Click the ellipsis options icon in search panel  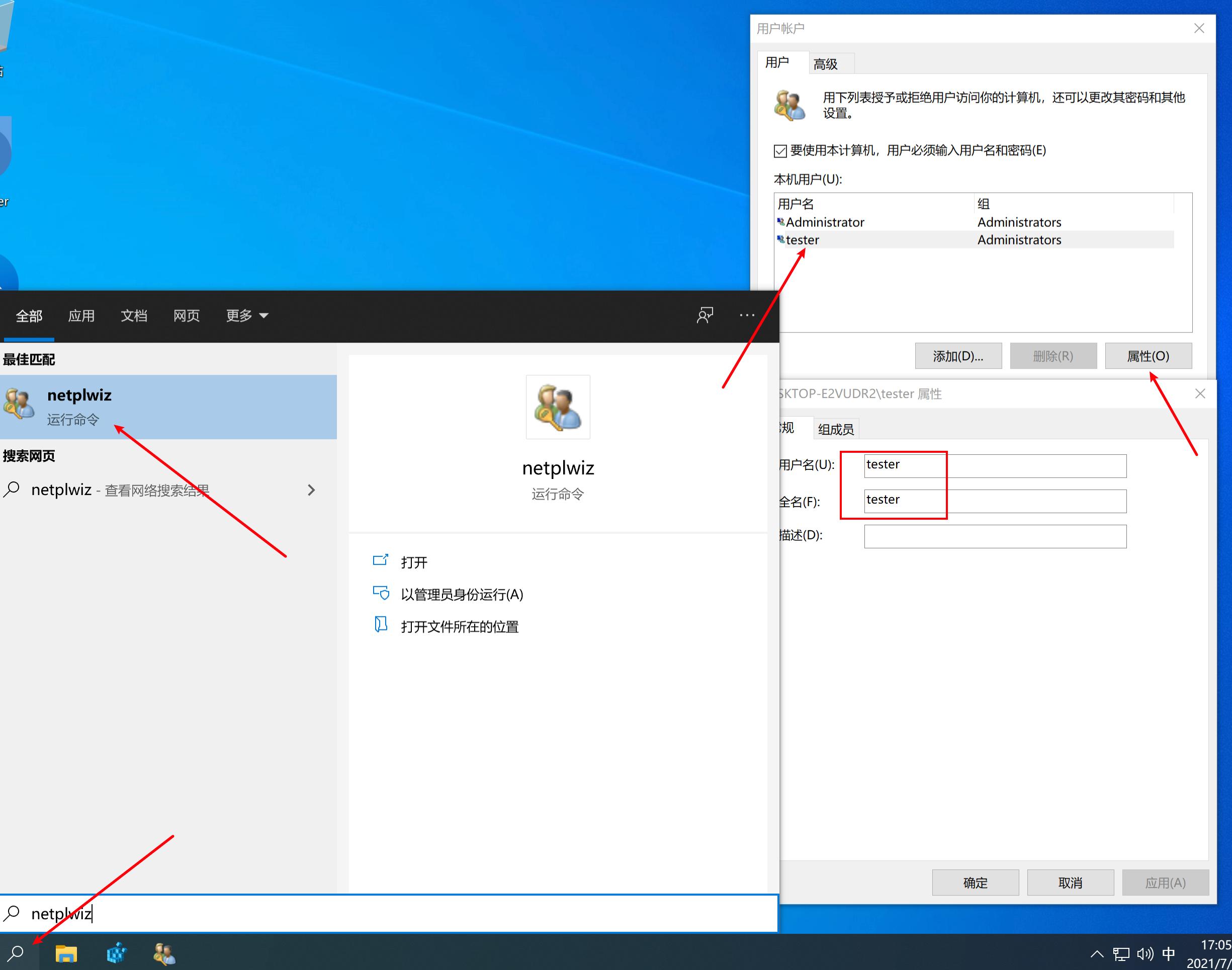[747, 315]
